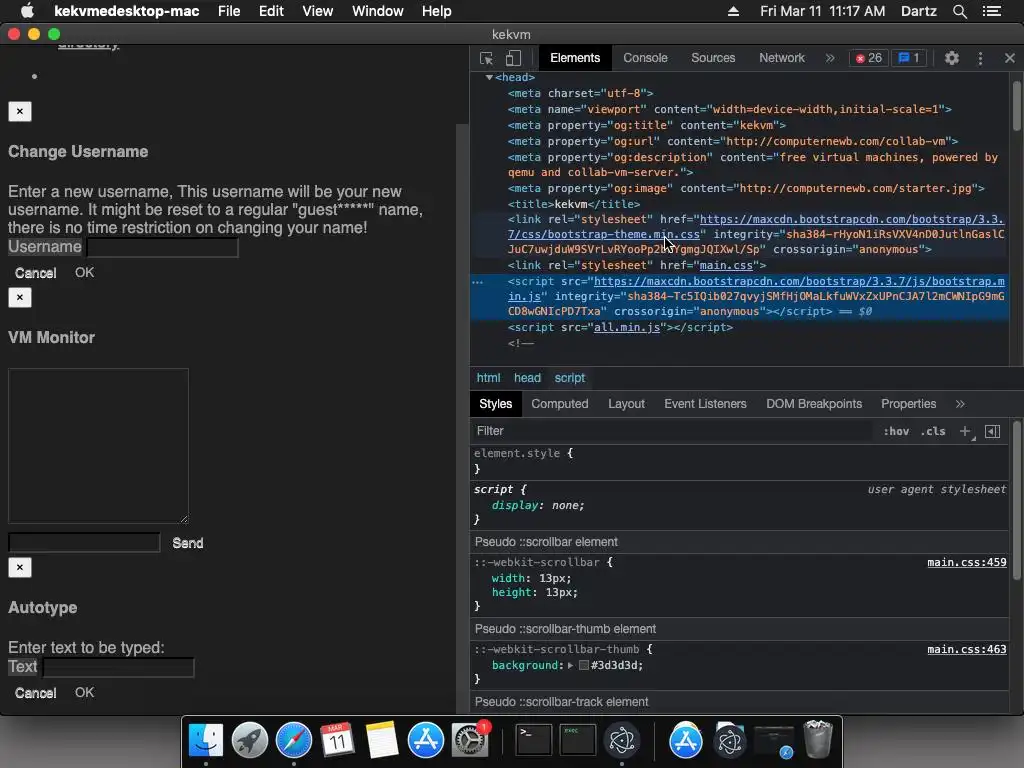Screen dimensions: 1024x768
Task: Open the main.css:463 source link
Action: (x=967, y=649)
